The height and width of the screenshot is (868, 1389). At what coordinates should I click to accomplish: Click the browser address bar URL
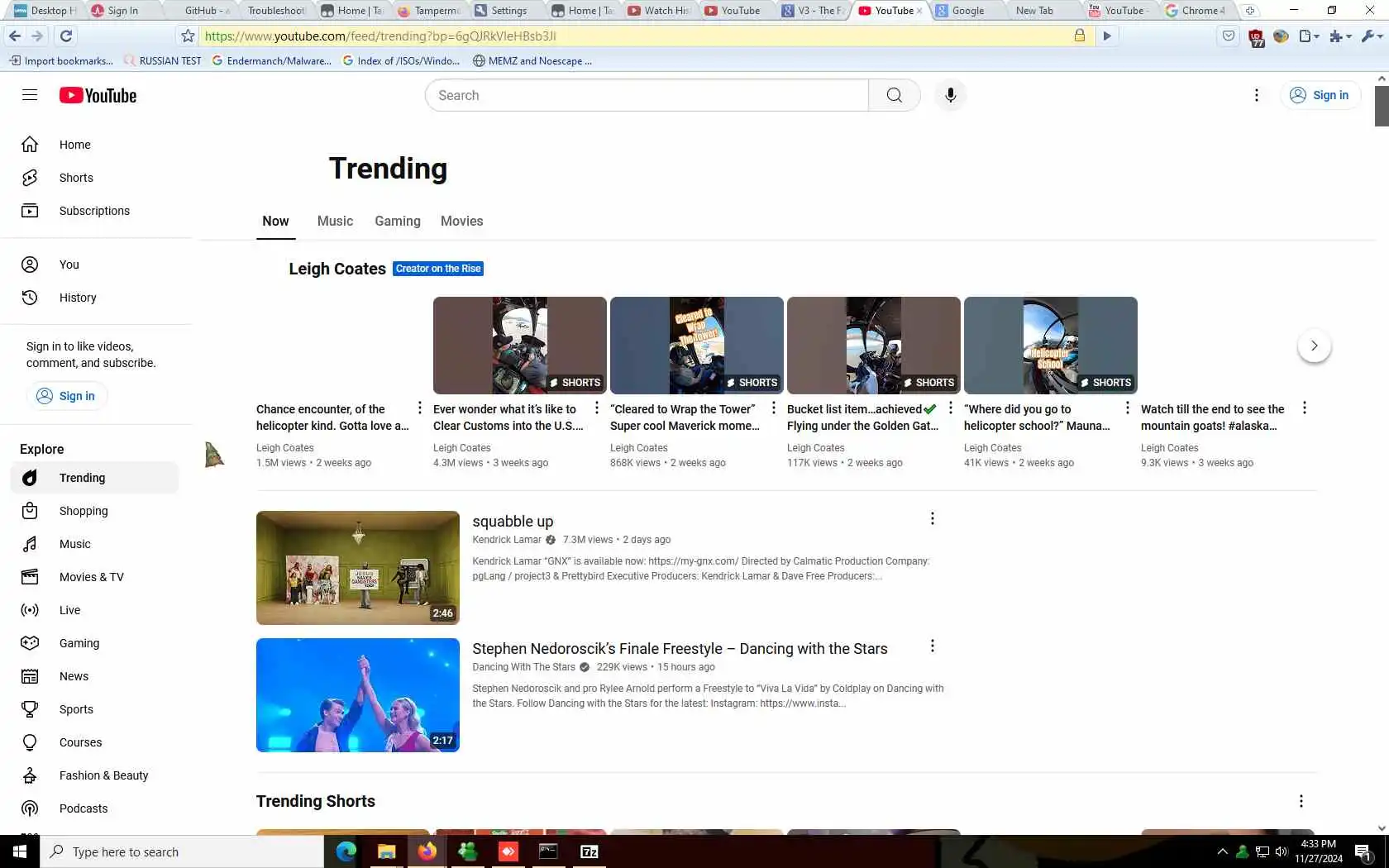[380, 36]
